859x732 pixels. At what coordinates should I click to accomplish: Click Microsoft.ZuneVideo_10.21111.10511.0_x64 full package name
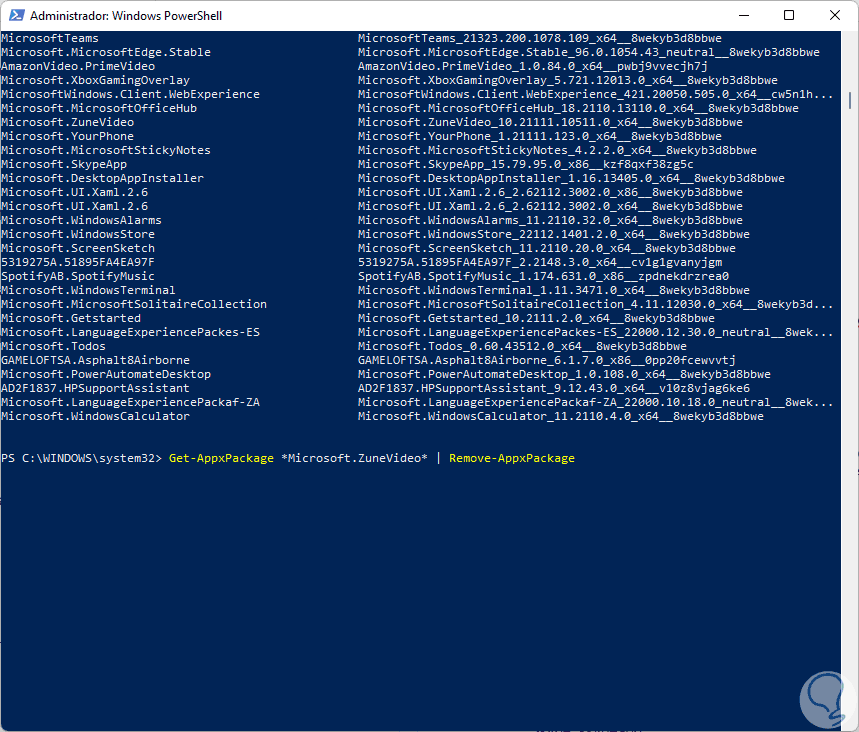550,122
